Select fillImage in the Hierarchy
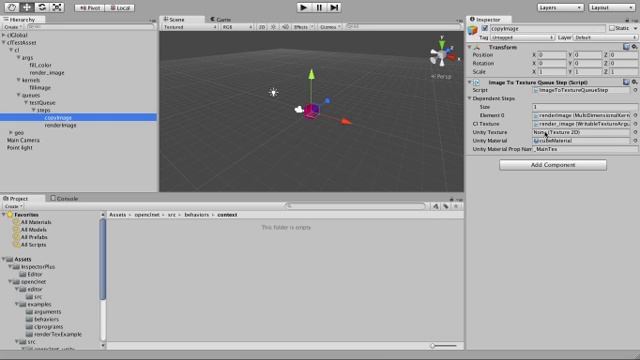Screen dimensions: 640x360 [x=40, y=88]
